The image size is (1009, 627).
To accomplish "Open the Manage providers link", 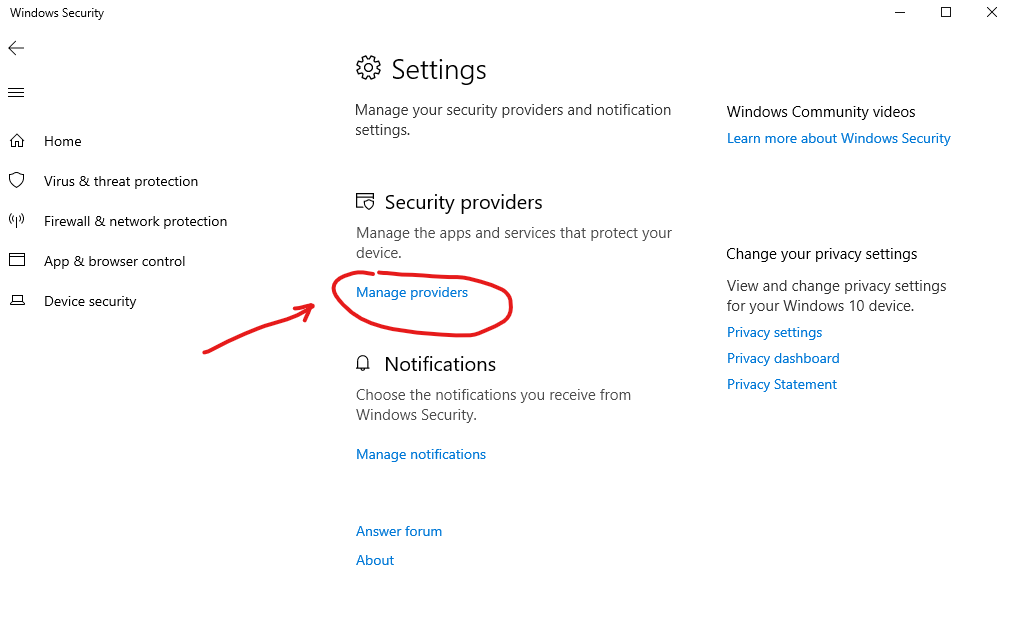I will (x=411, y=292).
